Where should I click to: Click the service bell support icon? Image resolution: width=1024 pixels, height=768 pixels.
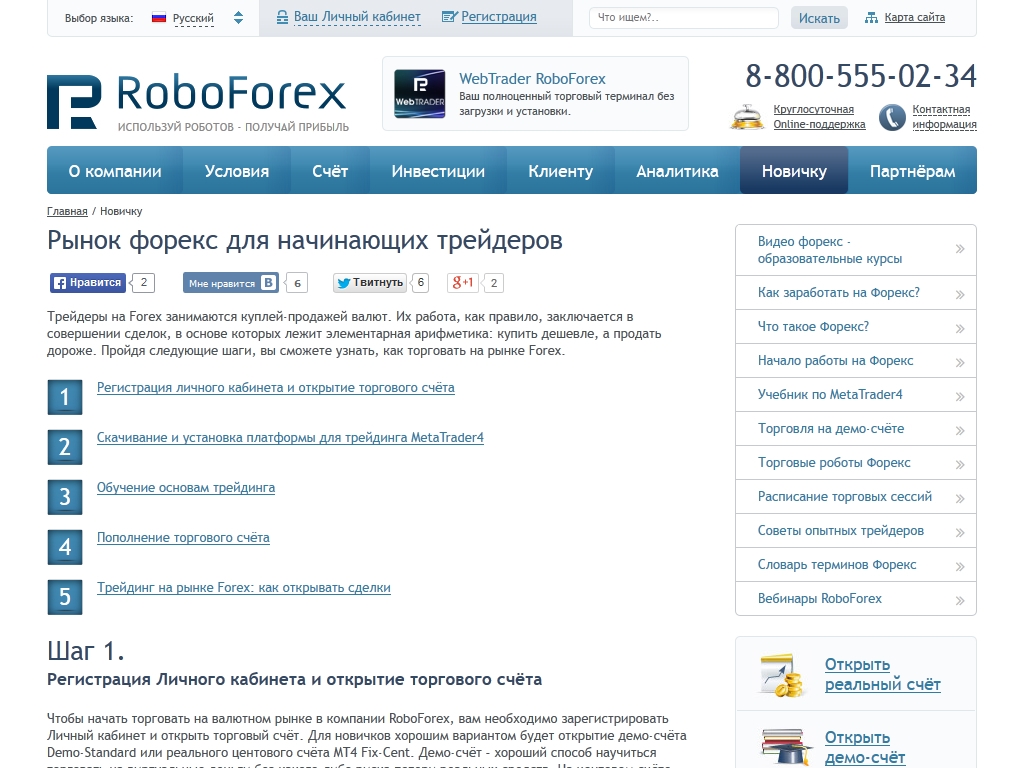pos(747,117)
